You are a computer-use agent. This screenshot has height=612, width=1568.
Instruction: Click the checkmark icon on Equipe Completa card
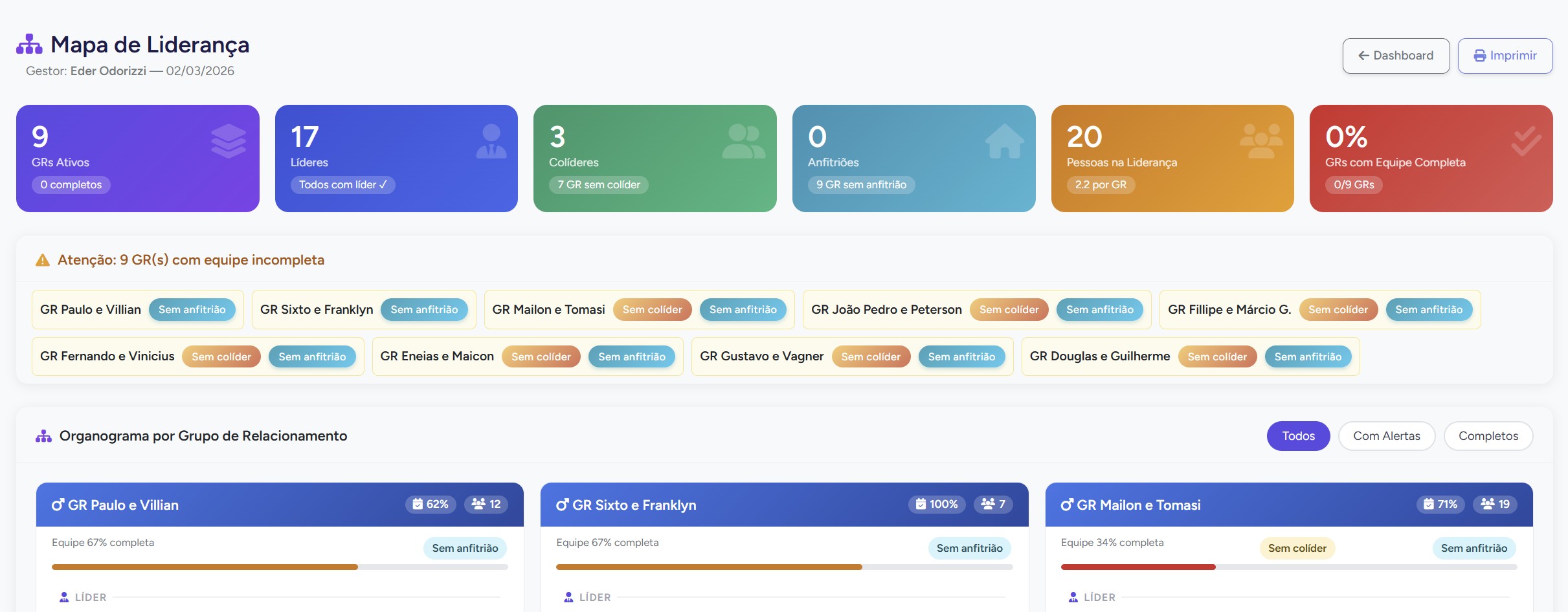pyautogui.click(x=1525, y=141)
